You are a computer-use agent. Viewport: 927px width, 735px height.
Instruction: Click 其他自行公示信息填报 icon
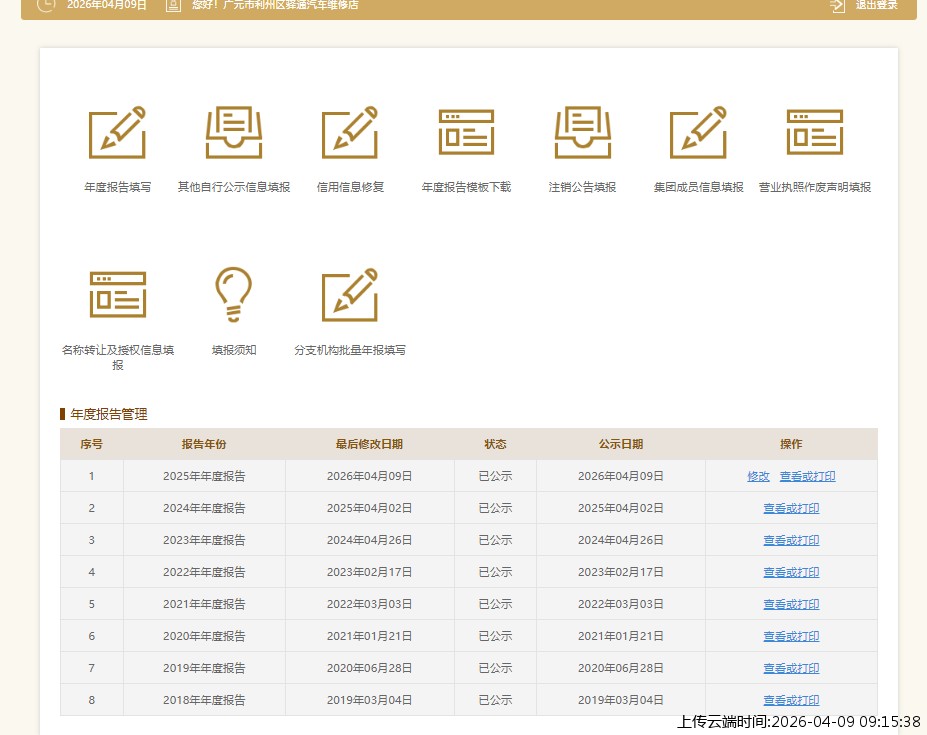(234, 133)
